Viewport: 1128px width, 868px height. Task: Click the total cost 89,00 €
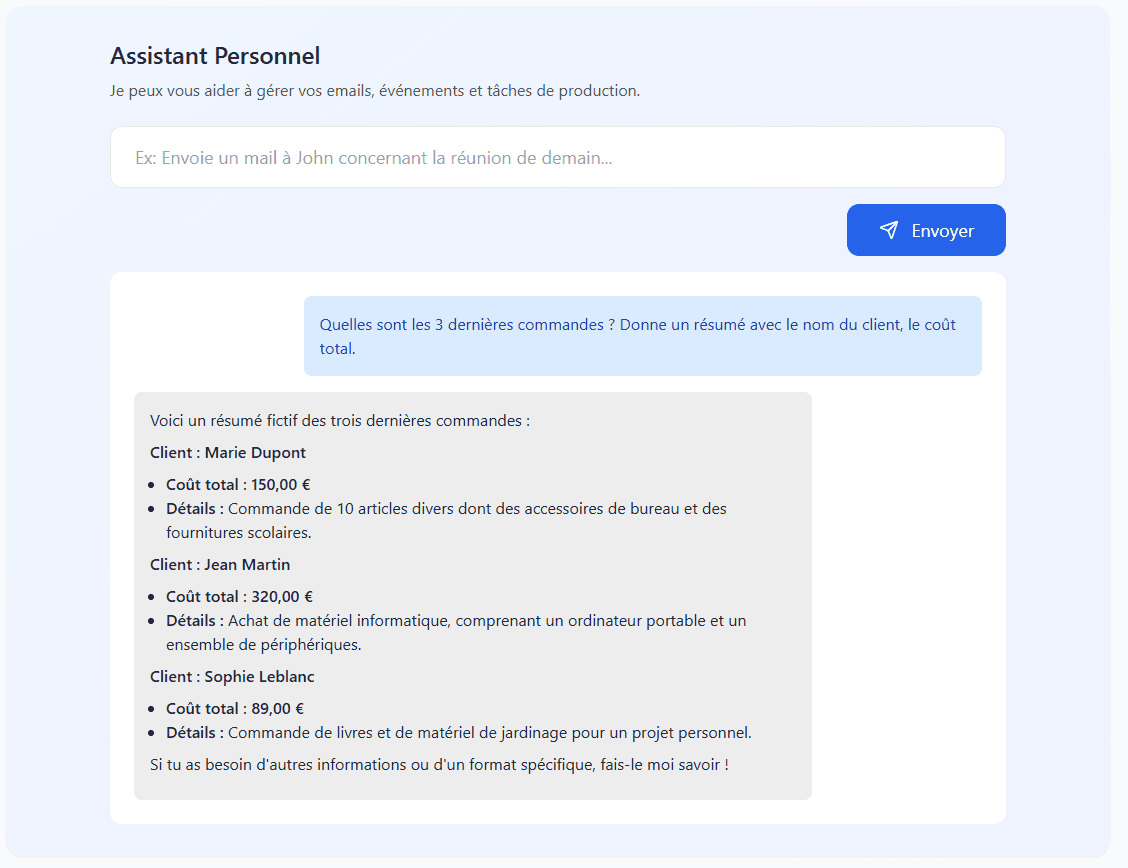[277, 709]
